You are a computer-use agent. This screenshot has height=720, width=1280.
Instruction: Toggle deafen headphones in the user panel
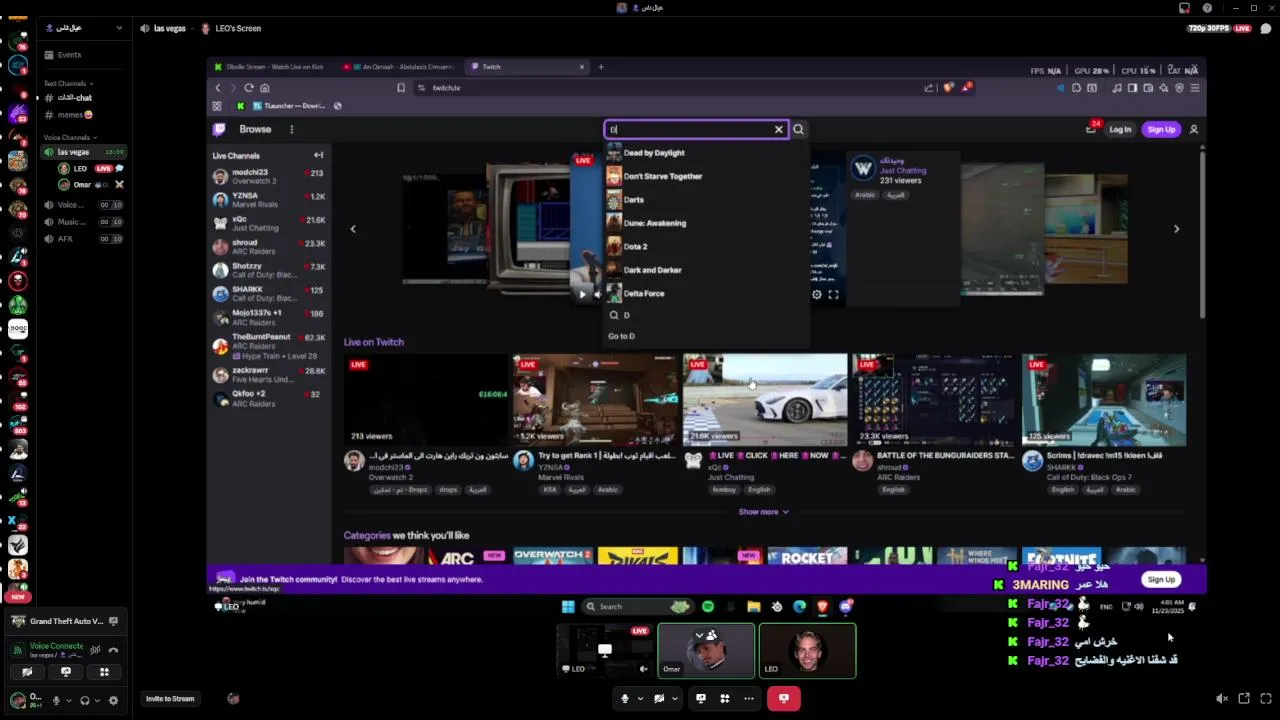coord(85,701)
